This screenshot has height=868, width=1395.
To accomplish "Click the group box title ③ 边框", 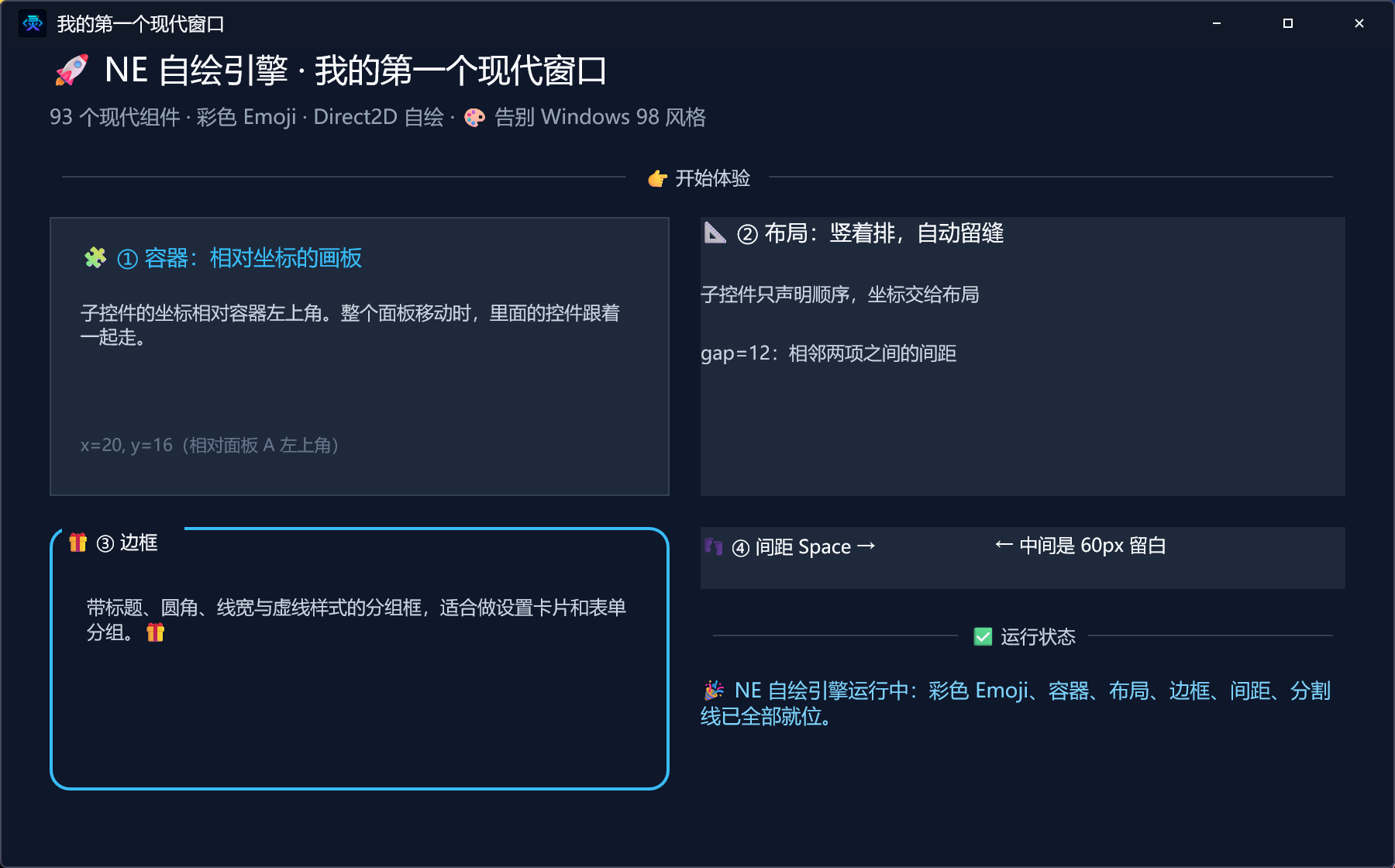I will [127, 542].
